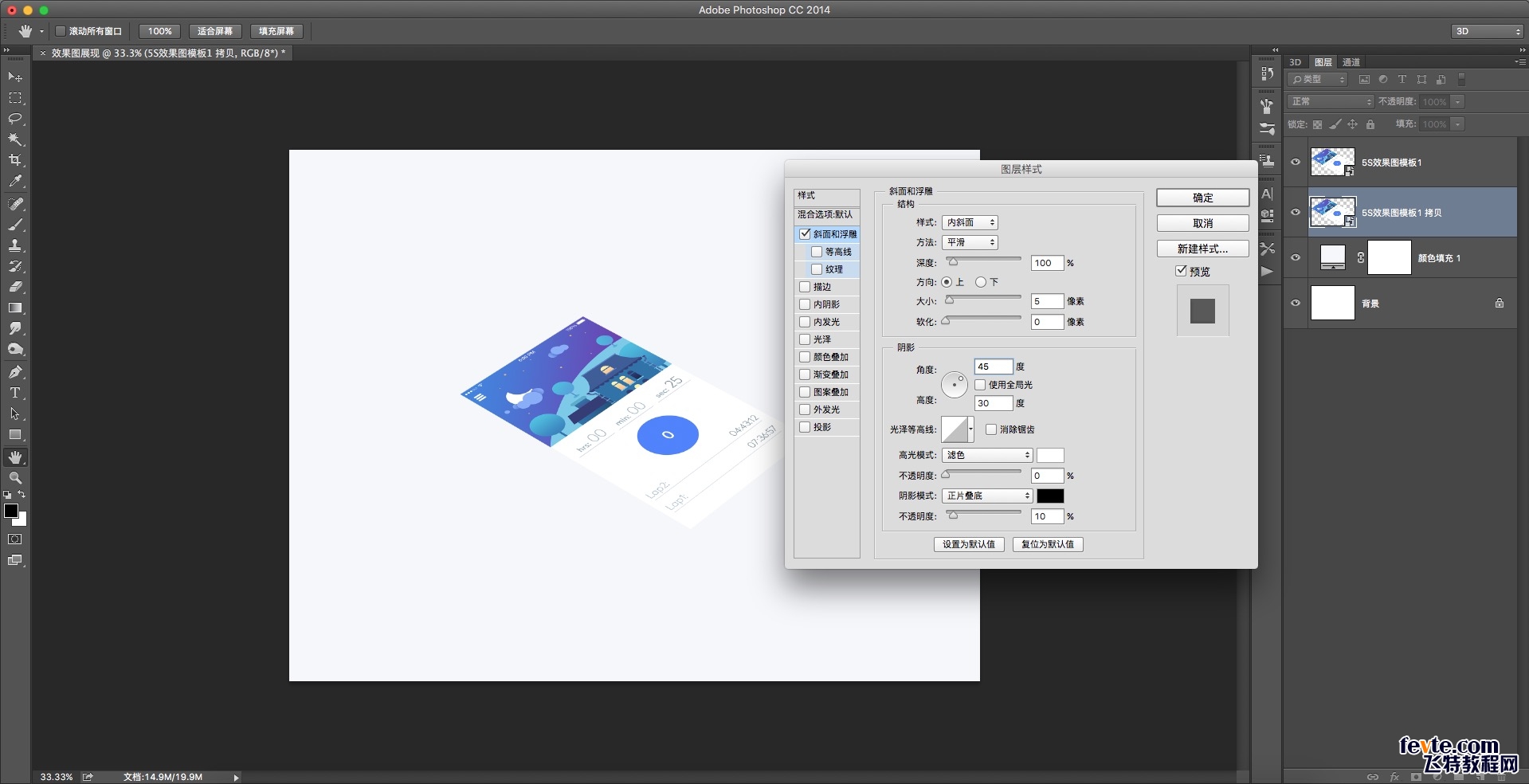The image size is (1529, 784).
Task: Select the Gradient tool
Action: 15,308
